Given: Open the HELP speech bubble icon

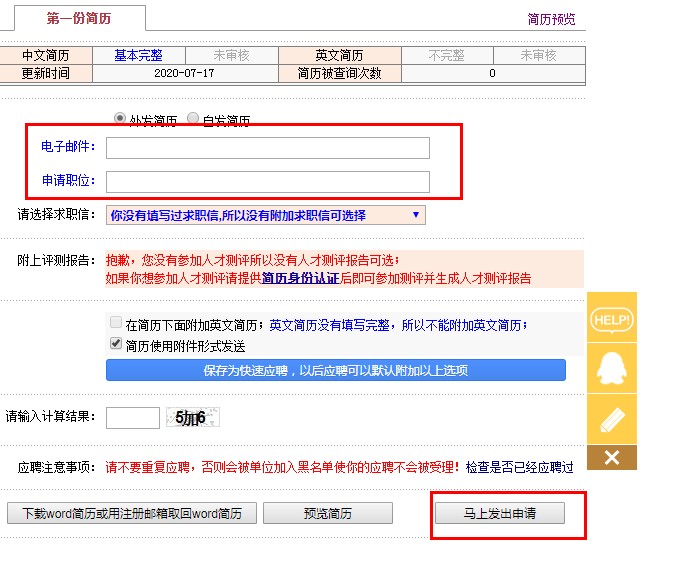Looking at the screenshot, I should coord(612,320).
